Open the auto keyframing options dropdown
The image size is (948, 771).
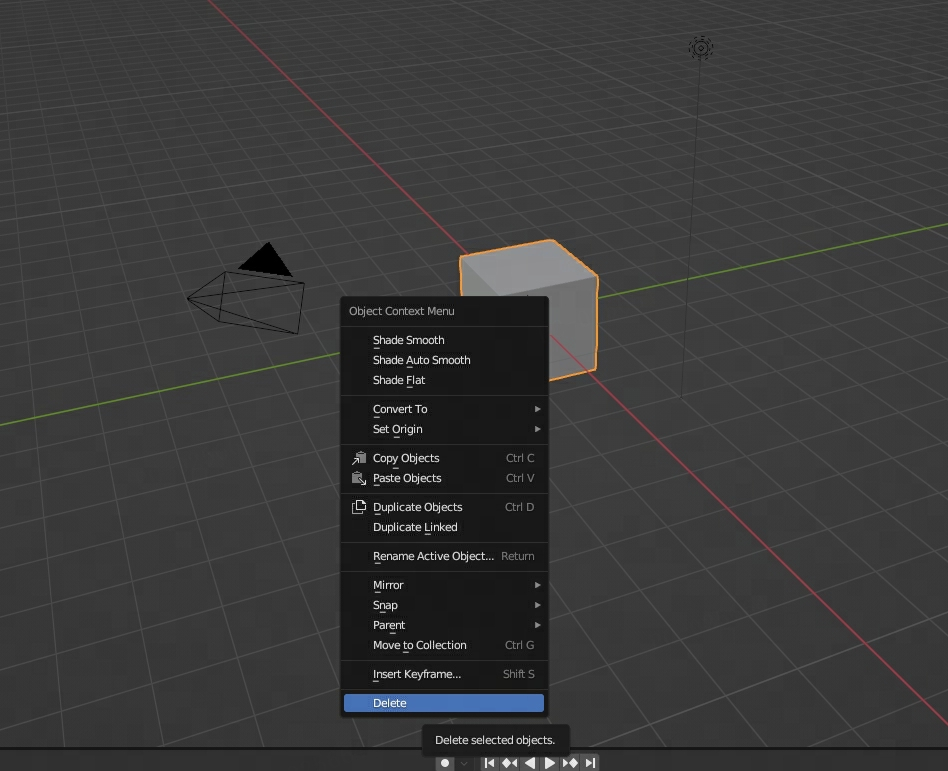pyautogui.click(x=464, y=763)
